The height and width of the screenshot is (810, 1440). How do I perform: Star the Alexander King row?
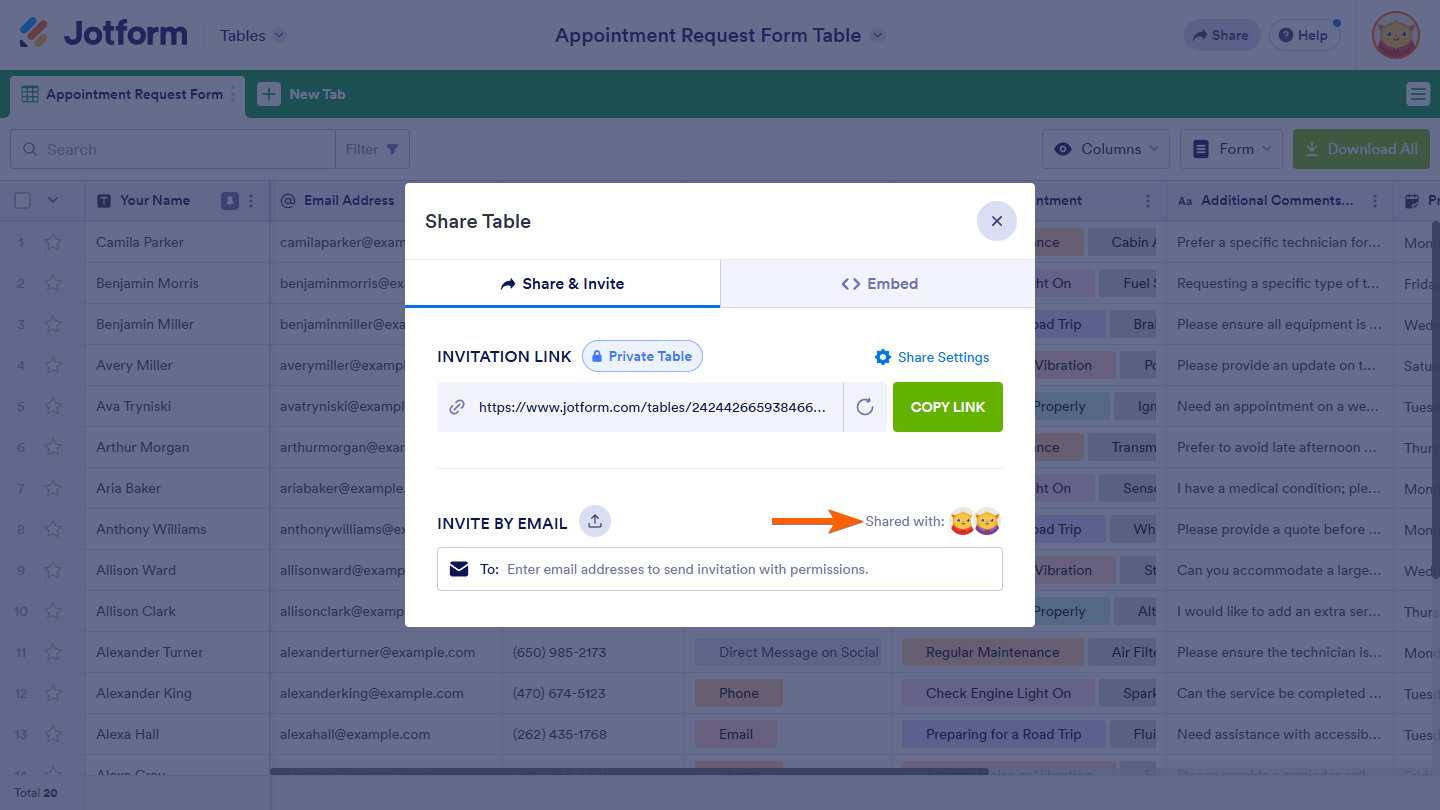53,693
